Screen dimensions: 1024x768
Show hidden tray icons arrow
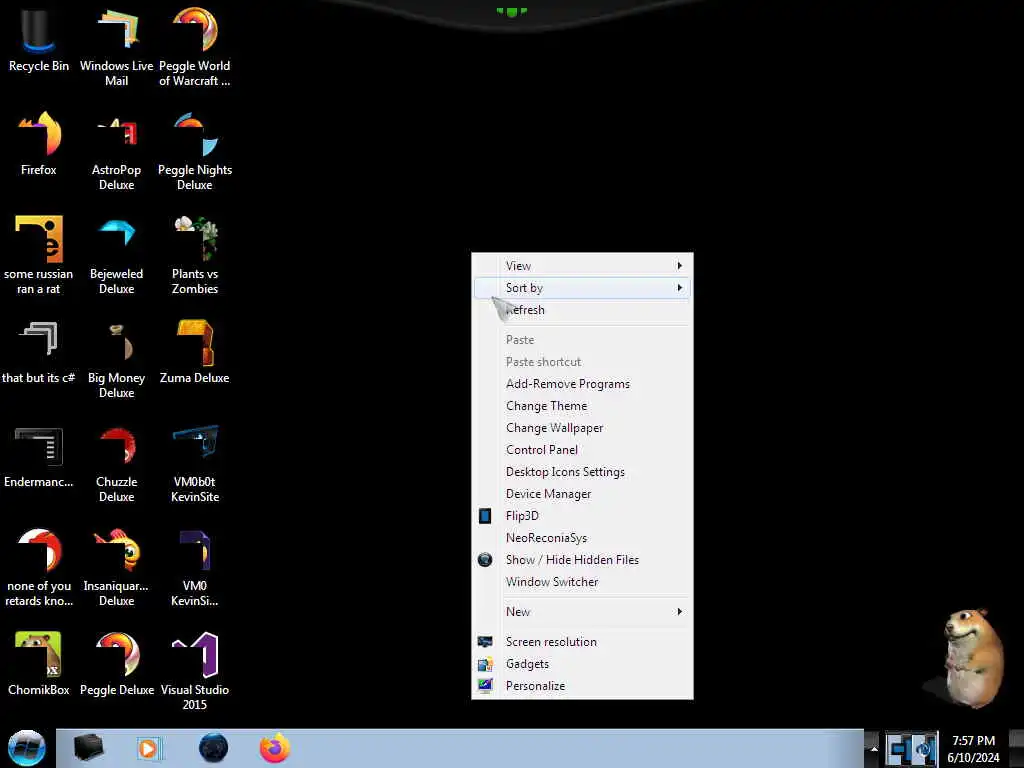(873, 748)
